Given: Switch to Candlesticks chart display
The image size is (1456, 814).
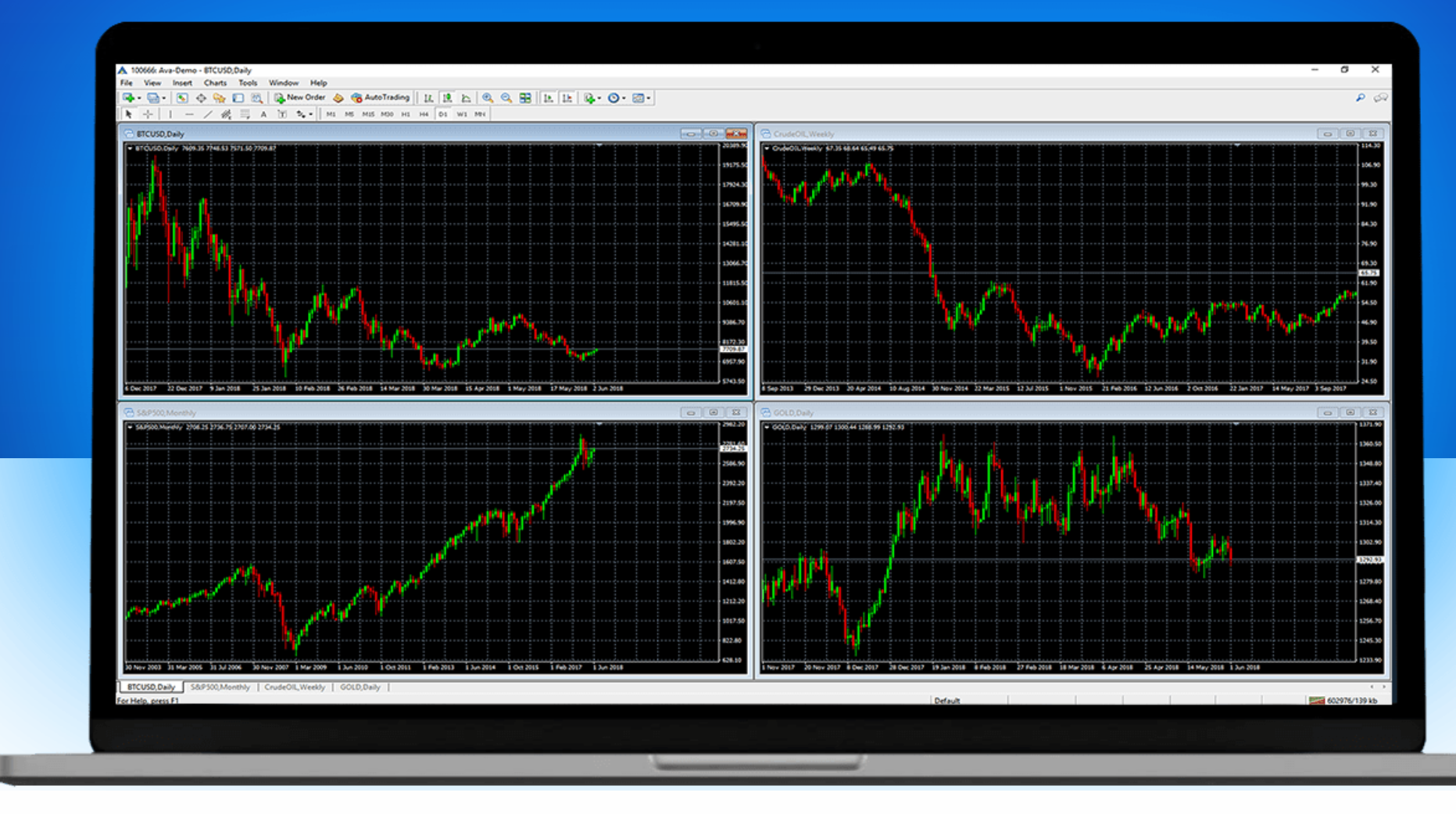Looking at the screenshot, I should [447, 98].
